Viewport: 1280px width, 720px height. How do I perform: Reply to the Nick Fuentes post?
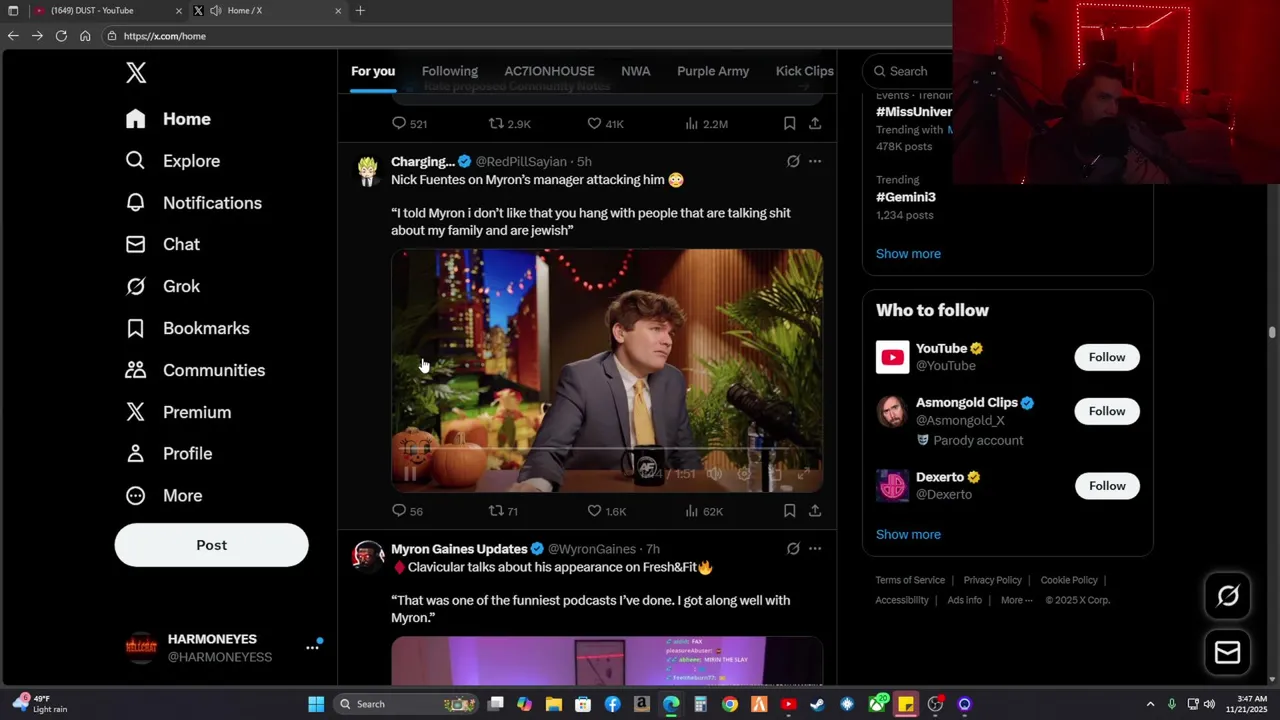(x=407, y=511)
